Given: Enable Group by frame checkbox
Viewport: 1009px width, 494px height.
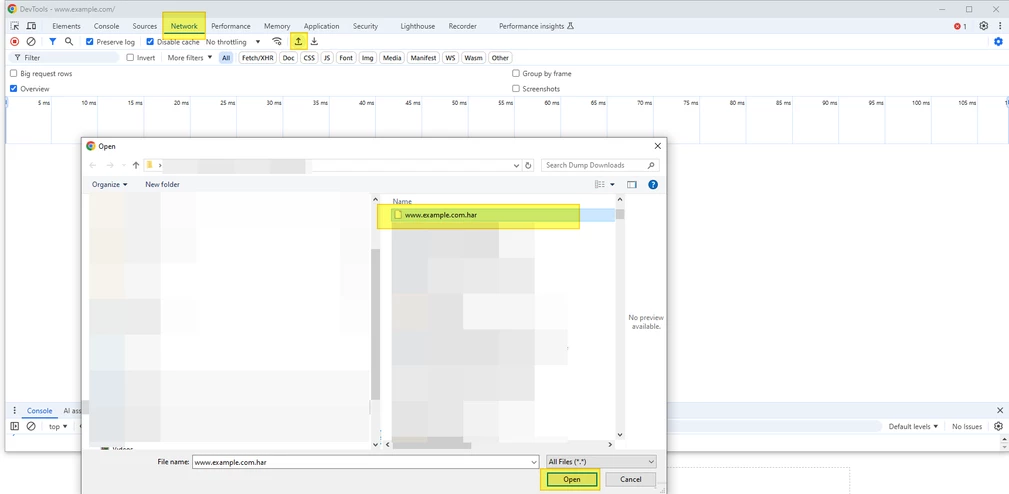Looking at the screenshot, I should tap(515, 74).
